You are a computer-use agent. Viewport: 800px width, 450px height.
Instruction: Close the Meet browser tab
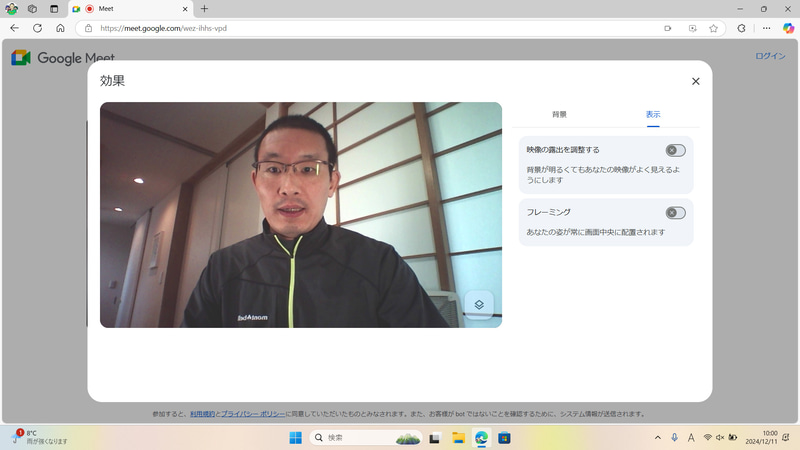pos(185,9)
